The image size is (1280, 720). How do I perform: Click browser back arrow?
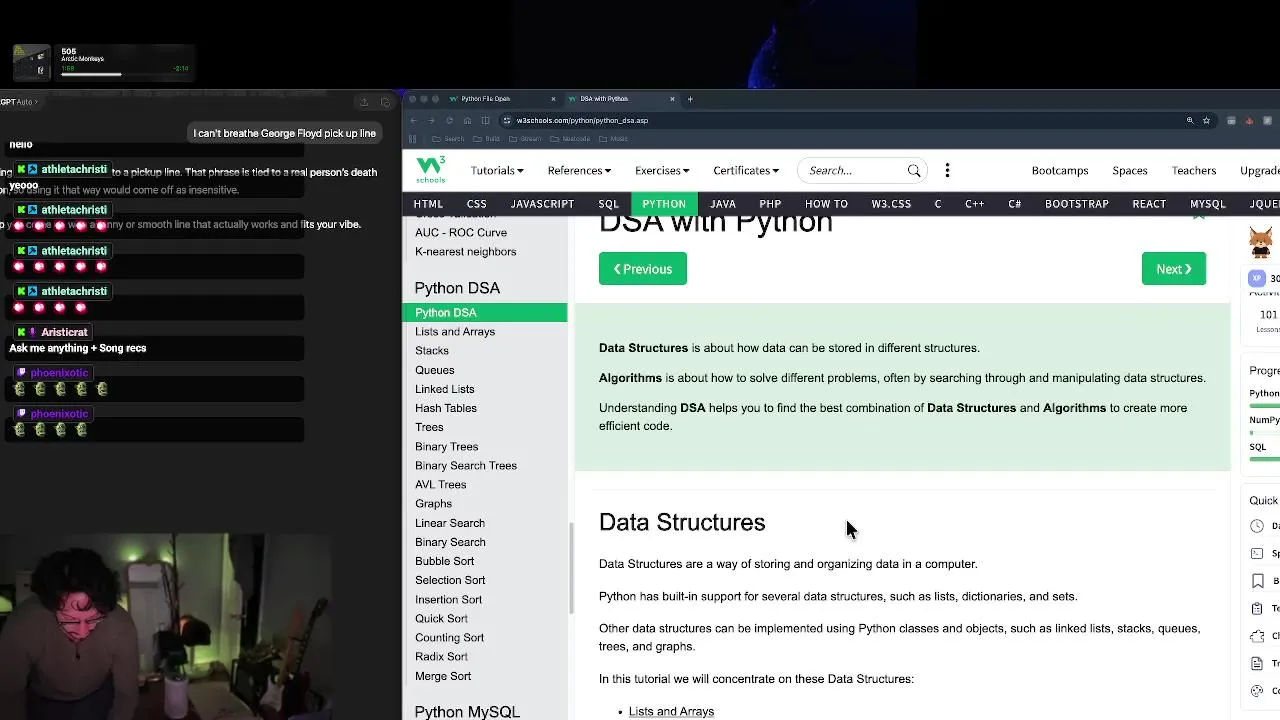click(x=413, y=120)
